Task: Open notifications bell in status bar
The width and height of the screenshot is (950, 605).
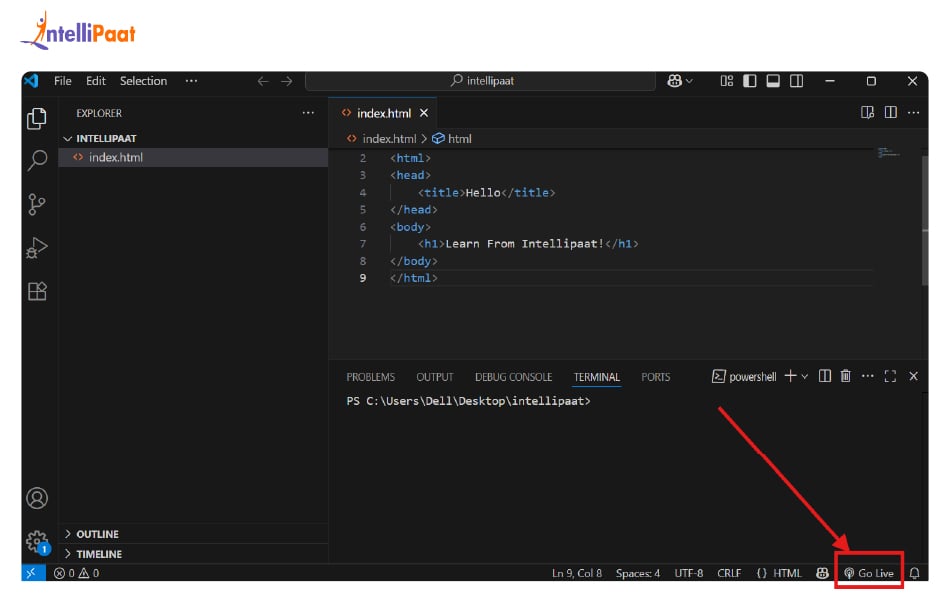Action: (x=915, y=573)
